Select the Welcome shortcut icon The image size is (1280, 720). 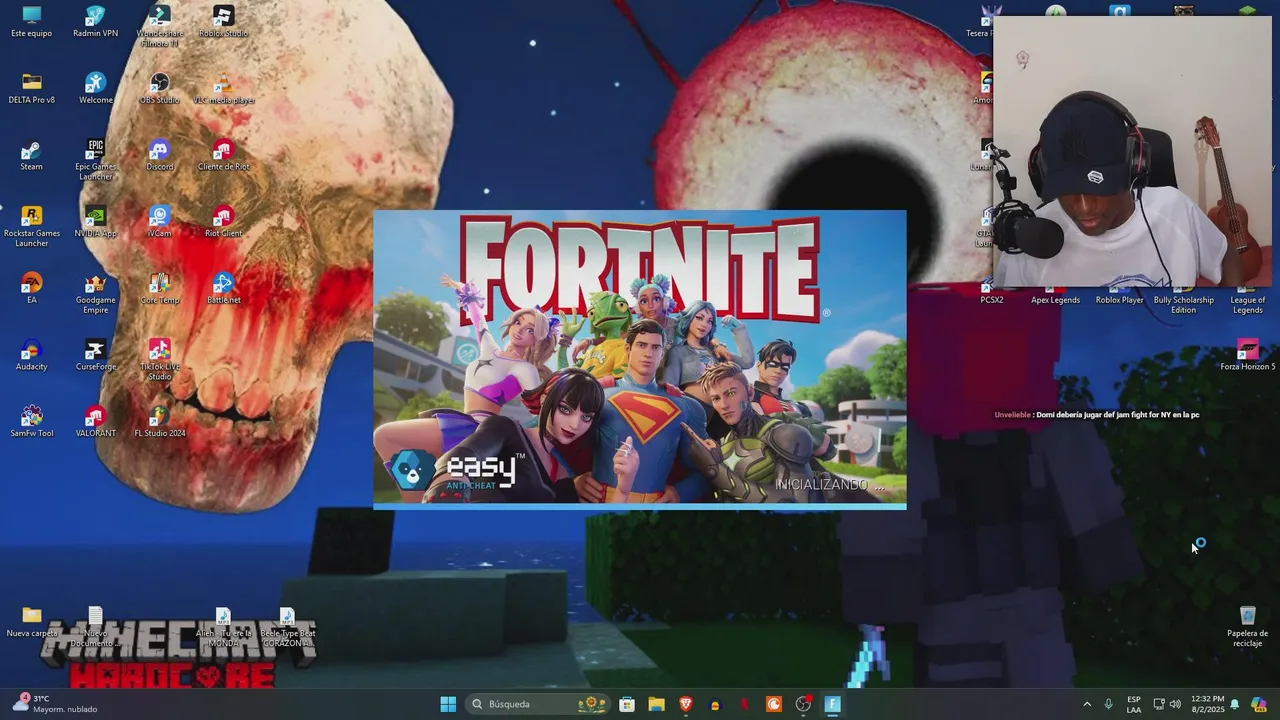pyautogui.click(x=95, y=88)
